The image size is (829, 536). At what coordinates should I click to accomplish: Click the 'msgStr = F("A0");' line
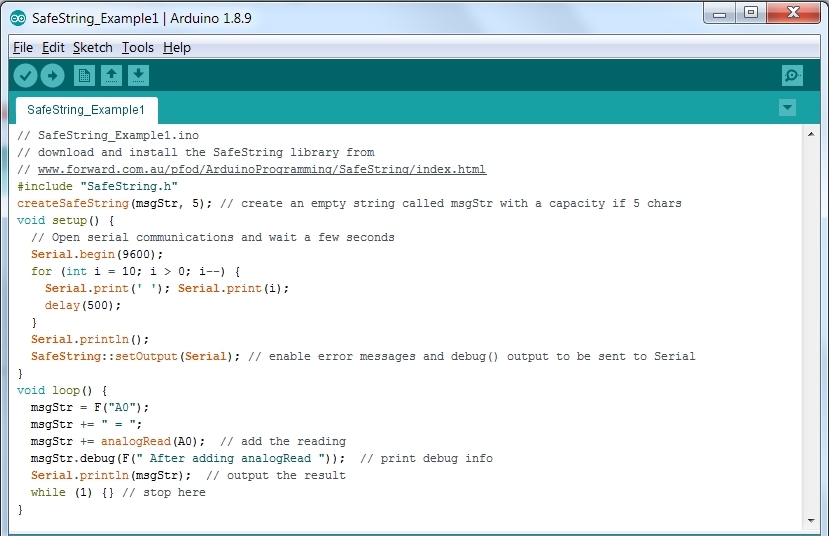(x=90, y=408)
